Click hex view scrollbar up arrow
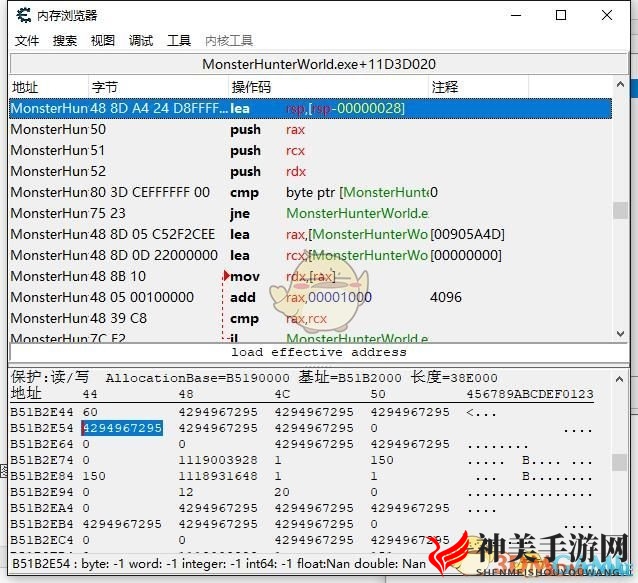Image resolution: width=638 pixels, height=583 pixels. point(619,380)
